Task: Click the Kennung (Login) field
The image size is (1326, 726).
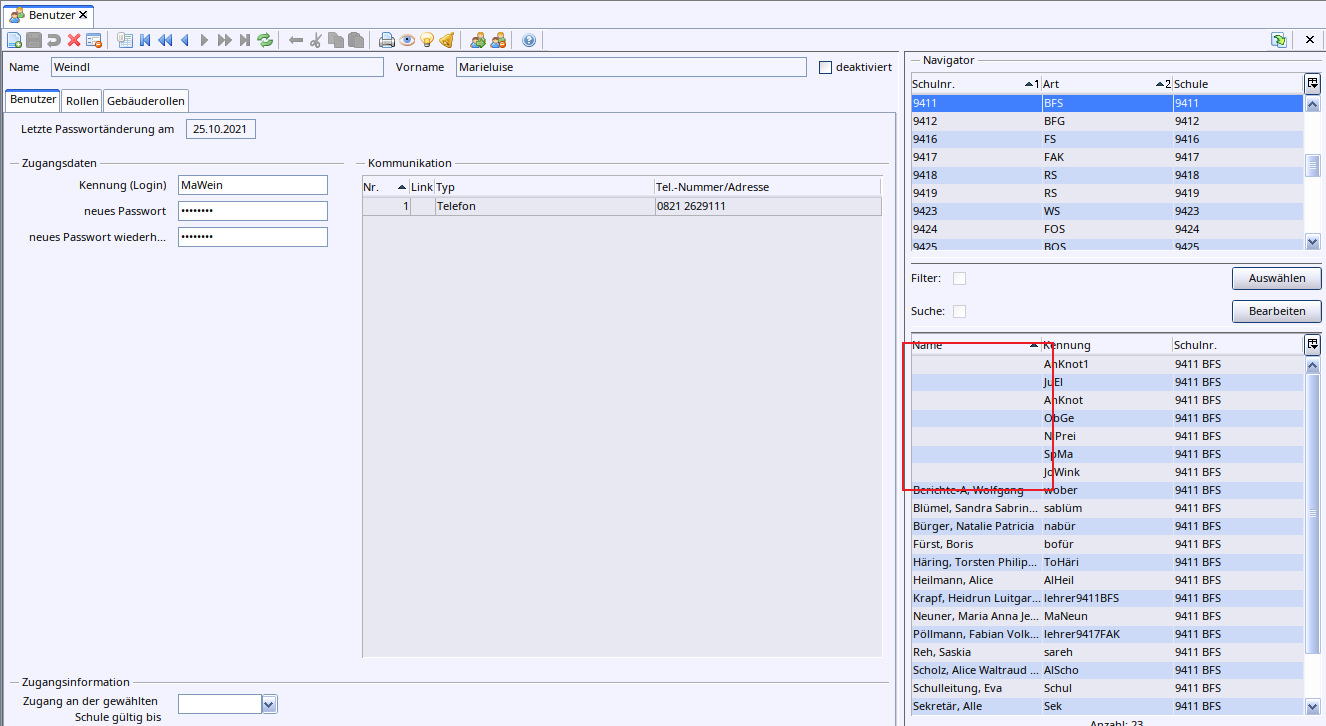Action: point(253,185)
